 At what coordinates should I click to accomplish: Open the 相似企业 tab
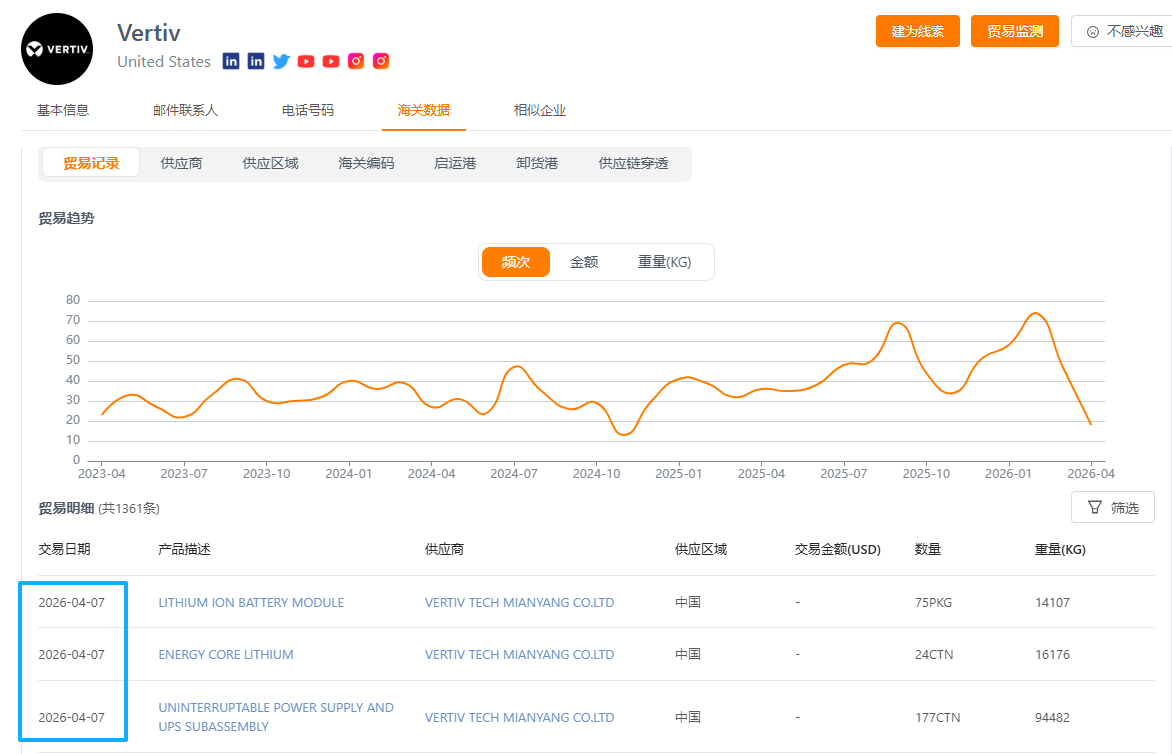click(540, 111)
